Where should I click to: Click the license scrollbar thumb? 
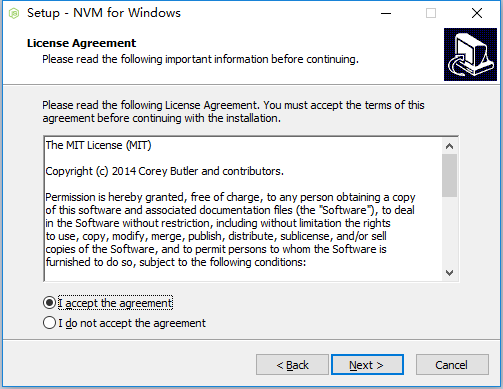pyautogui.click(x=449, y=175)
